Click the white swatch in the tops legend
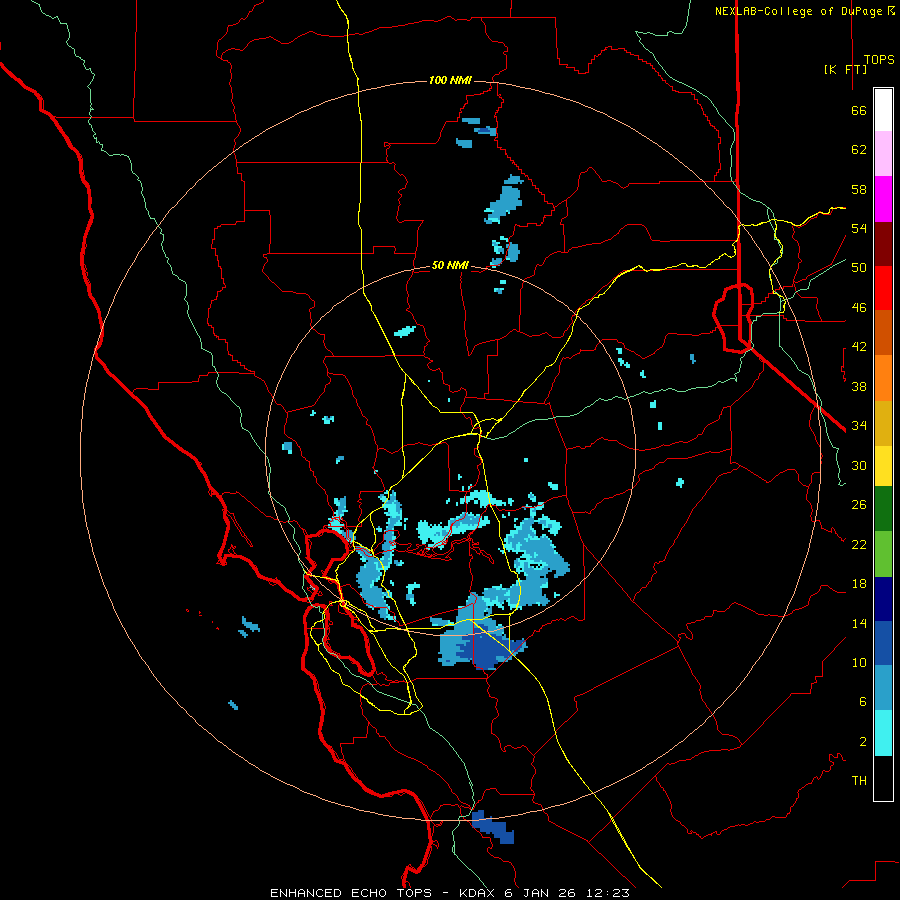The height and width of the screenshot is (900, 900). coord(883,110)
